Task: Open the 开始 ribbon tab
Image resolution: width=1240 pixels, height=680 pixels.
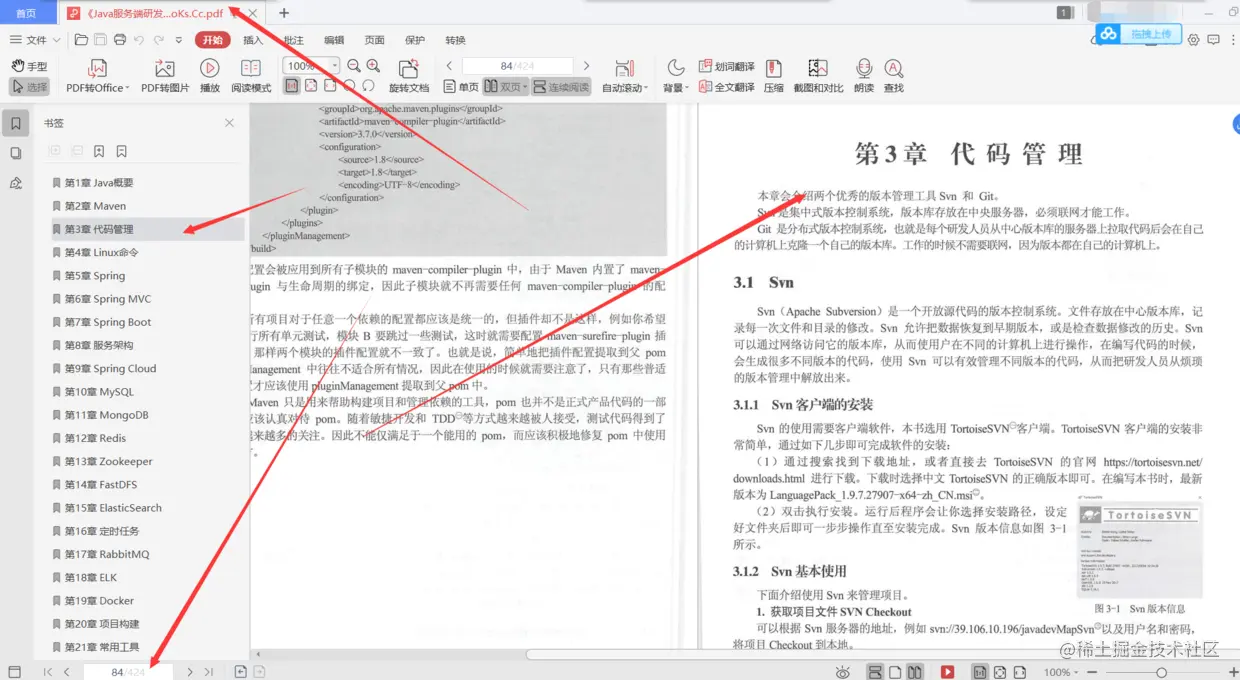Action: tap(213, 40)
